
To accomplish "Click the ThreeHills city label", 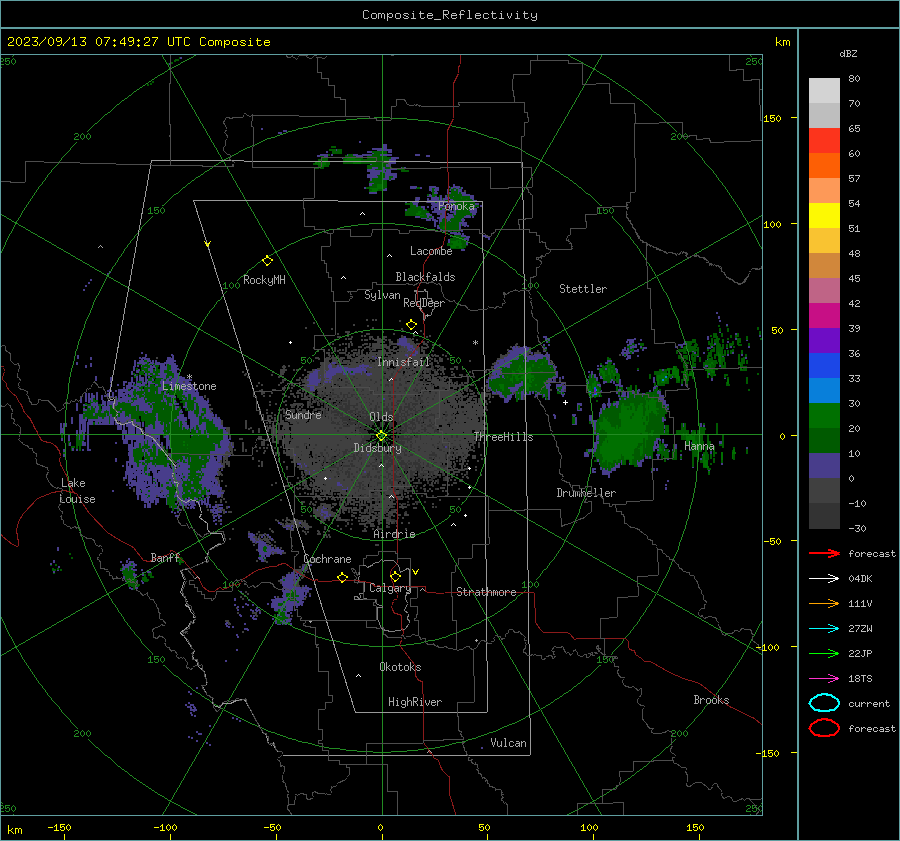I will [503, 437].
